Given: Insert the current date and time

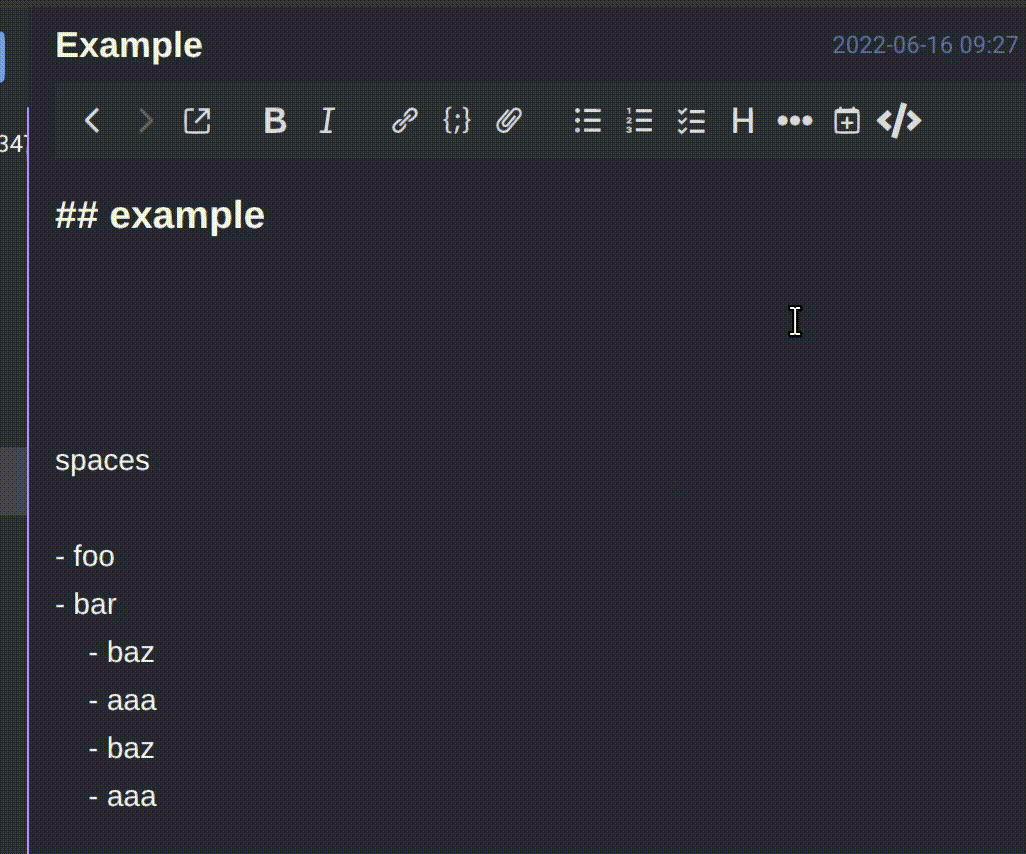Looking at the screenshot, I should pos(847,121).
